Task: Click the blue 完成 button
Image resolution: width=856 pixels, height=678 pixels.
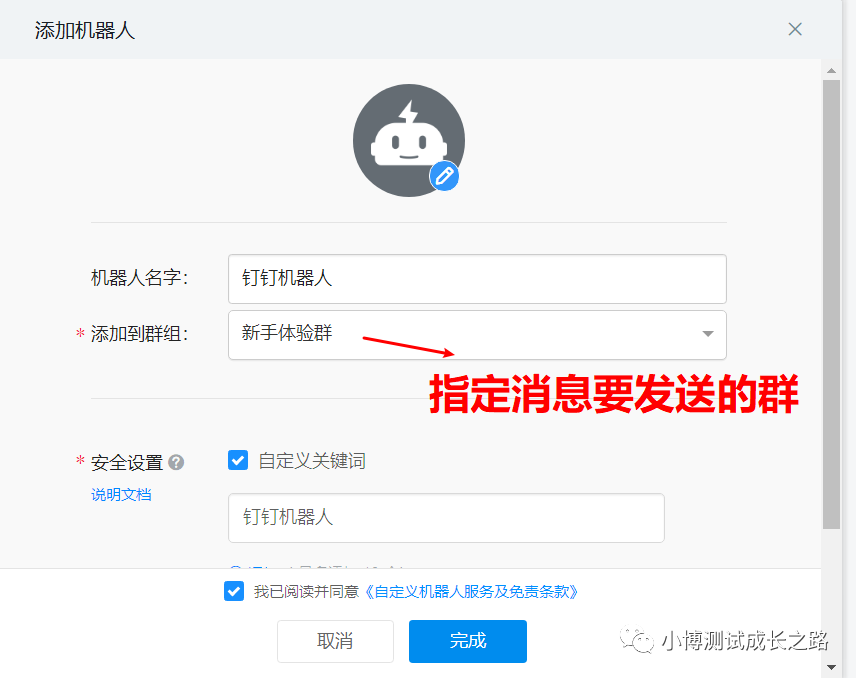Action: [468, 641]
